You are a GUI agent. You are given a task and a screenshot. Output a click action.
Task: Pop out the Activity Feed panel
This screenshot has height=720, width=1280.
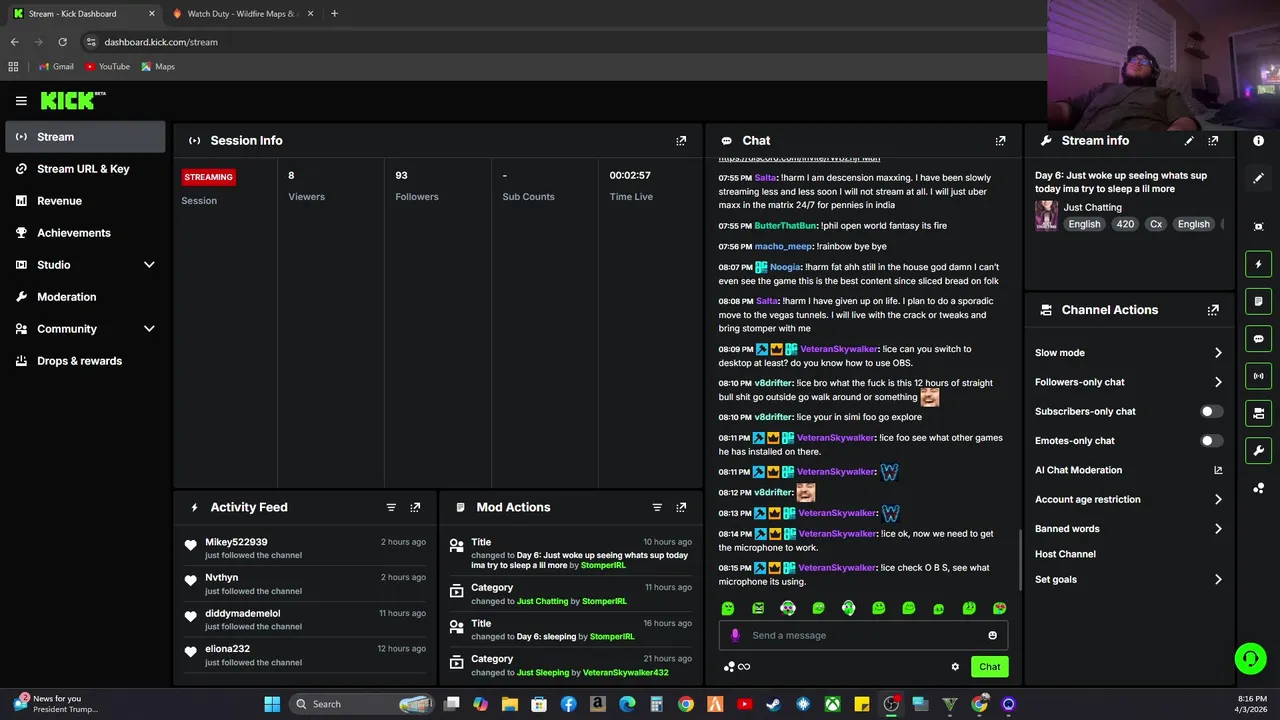415,507
